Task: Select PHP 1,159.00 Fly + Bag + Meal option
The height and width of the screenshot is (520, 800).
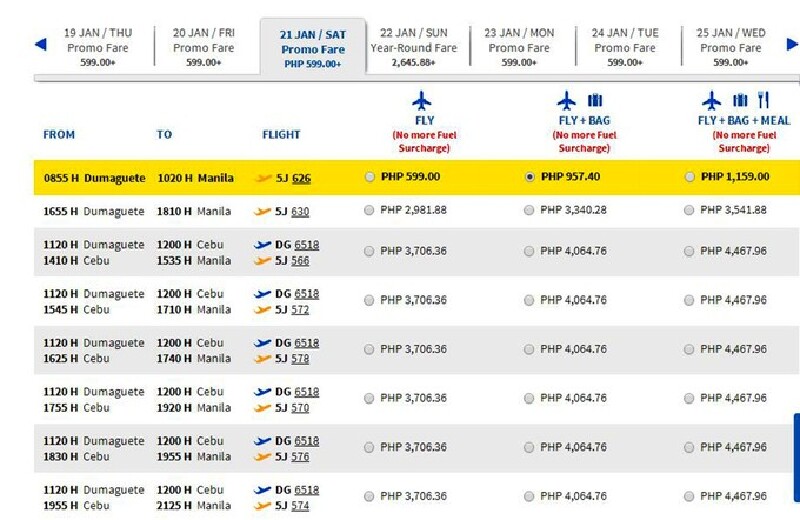Action: [x=690, y=177]
